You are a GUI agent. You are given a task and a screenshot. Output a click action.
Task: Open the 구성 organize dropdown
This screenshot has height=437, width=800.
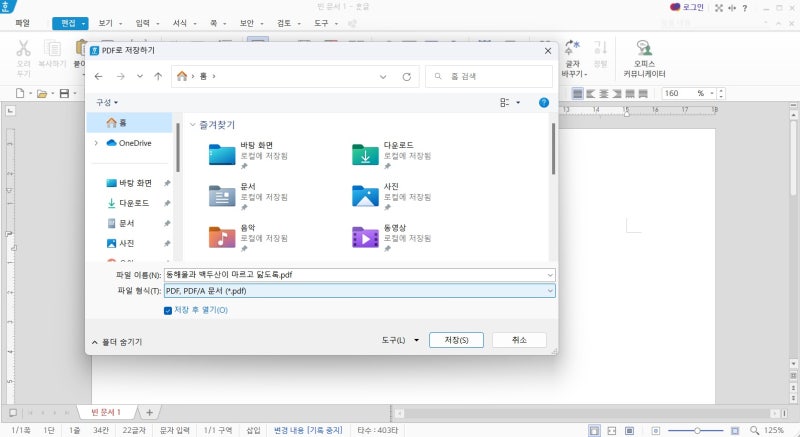[107, 102]
